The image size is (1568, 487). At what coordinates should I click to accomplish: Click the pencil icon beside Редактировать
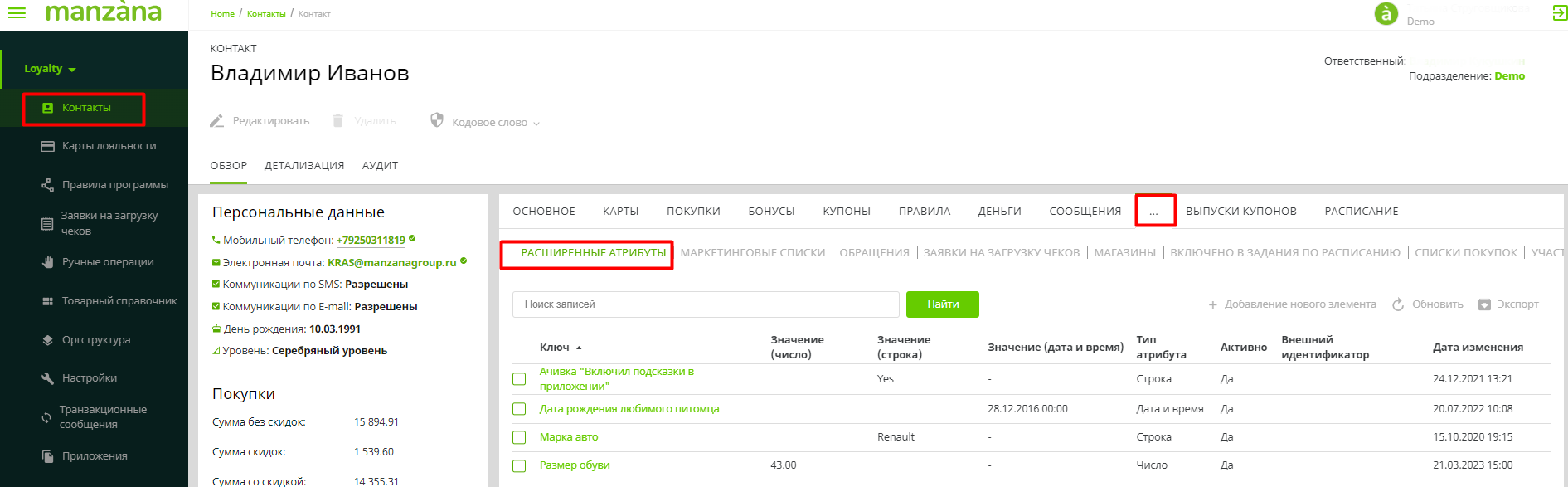(217, 121)
